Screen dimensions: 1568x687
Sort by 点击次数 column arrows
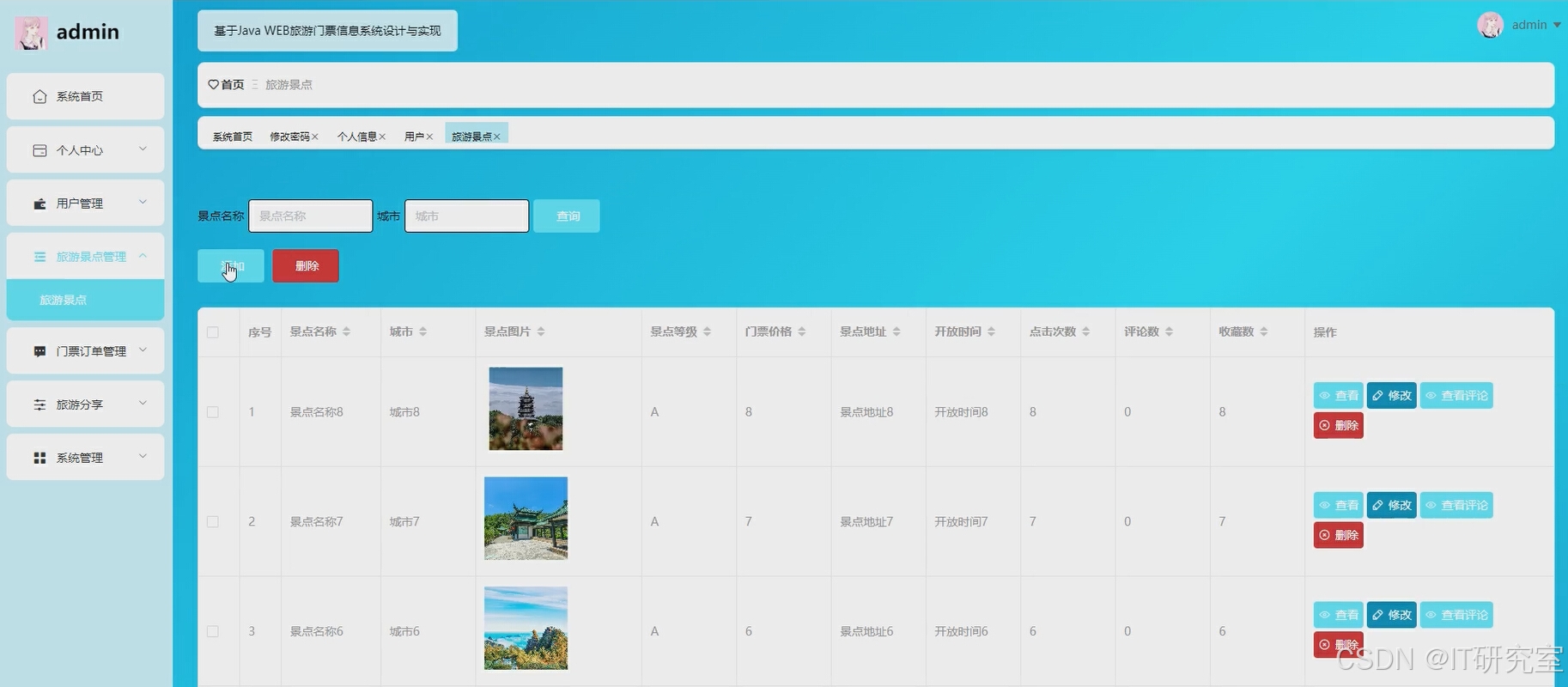[x=1085, y=331]
